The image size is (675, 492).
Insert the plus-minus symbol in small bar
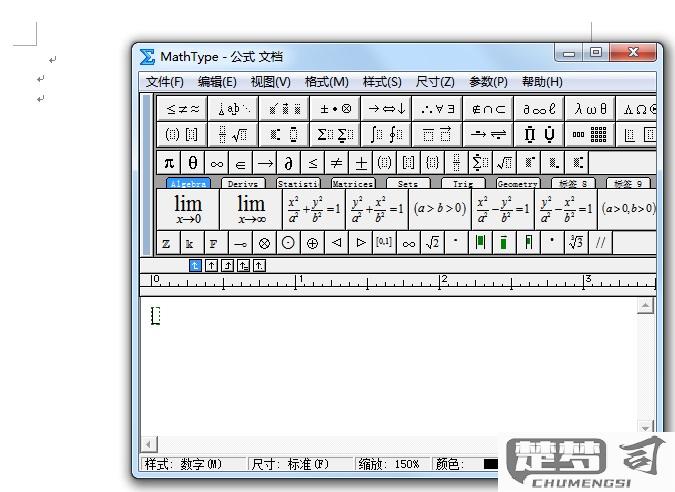click(x=361, y=163)
